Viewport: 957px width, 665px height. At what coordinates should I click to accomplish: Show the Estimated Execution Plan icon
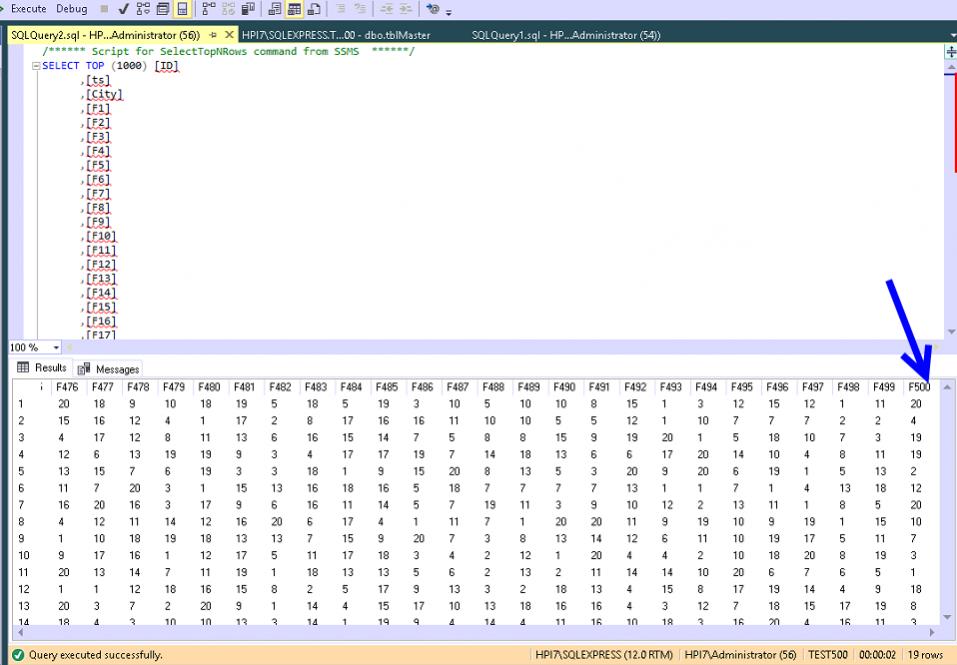click(143, 9)
